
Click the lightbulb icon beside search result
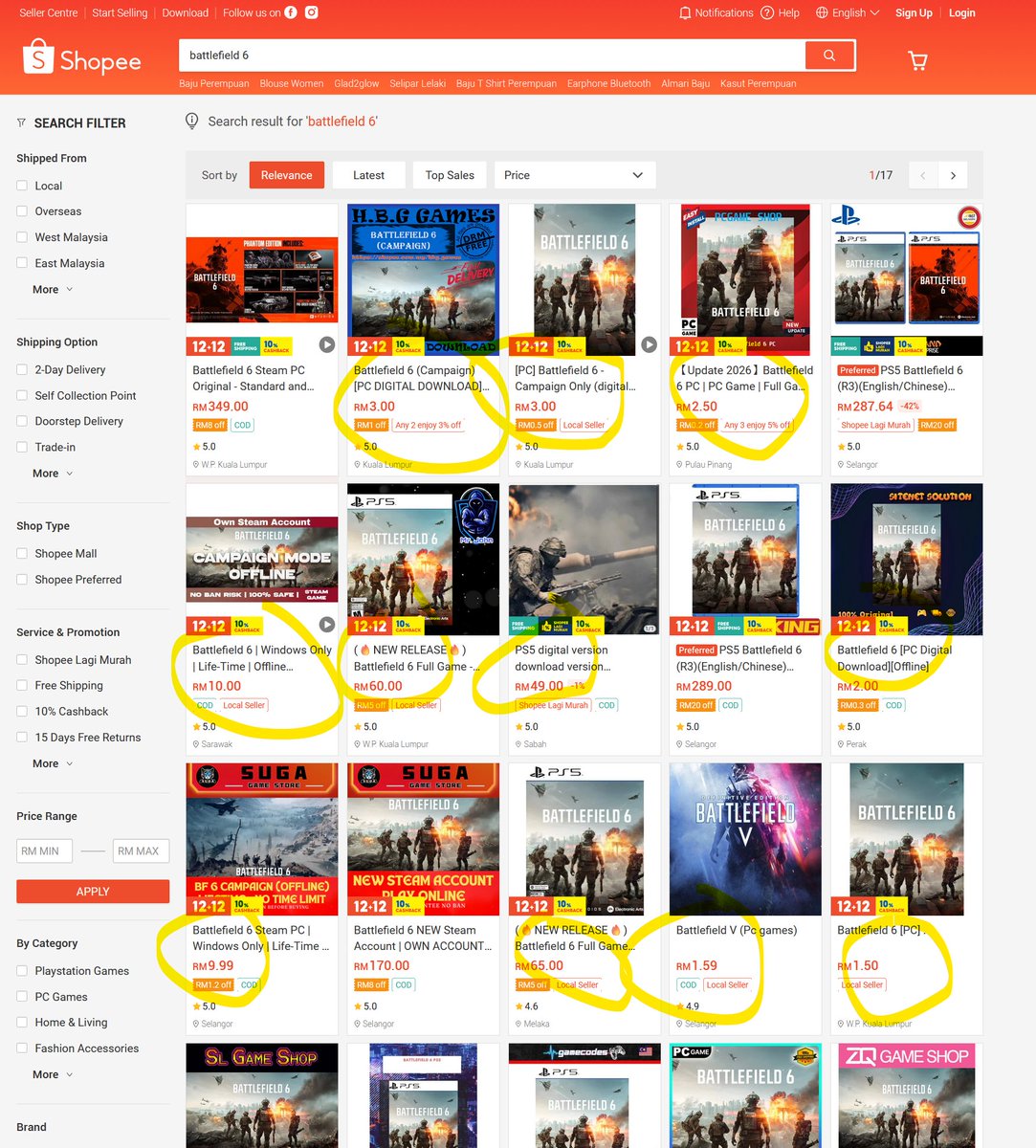tap(191, 121)
